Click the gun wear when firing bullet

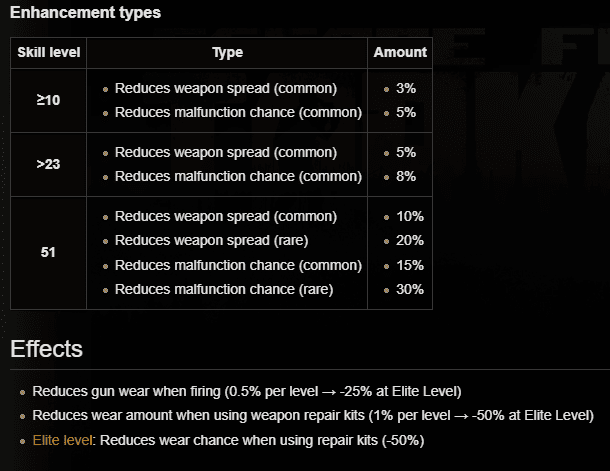coord(247,391)
